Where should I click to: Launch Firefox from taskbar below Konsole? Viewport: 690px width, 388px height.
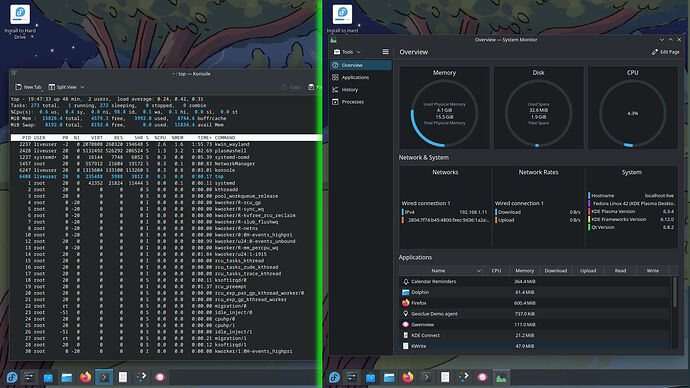[x=85, y=377]
